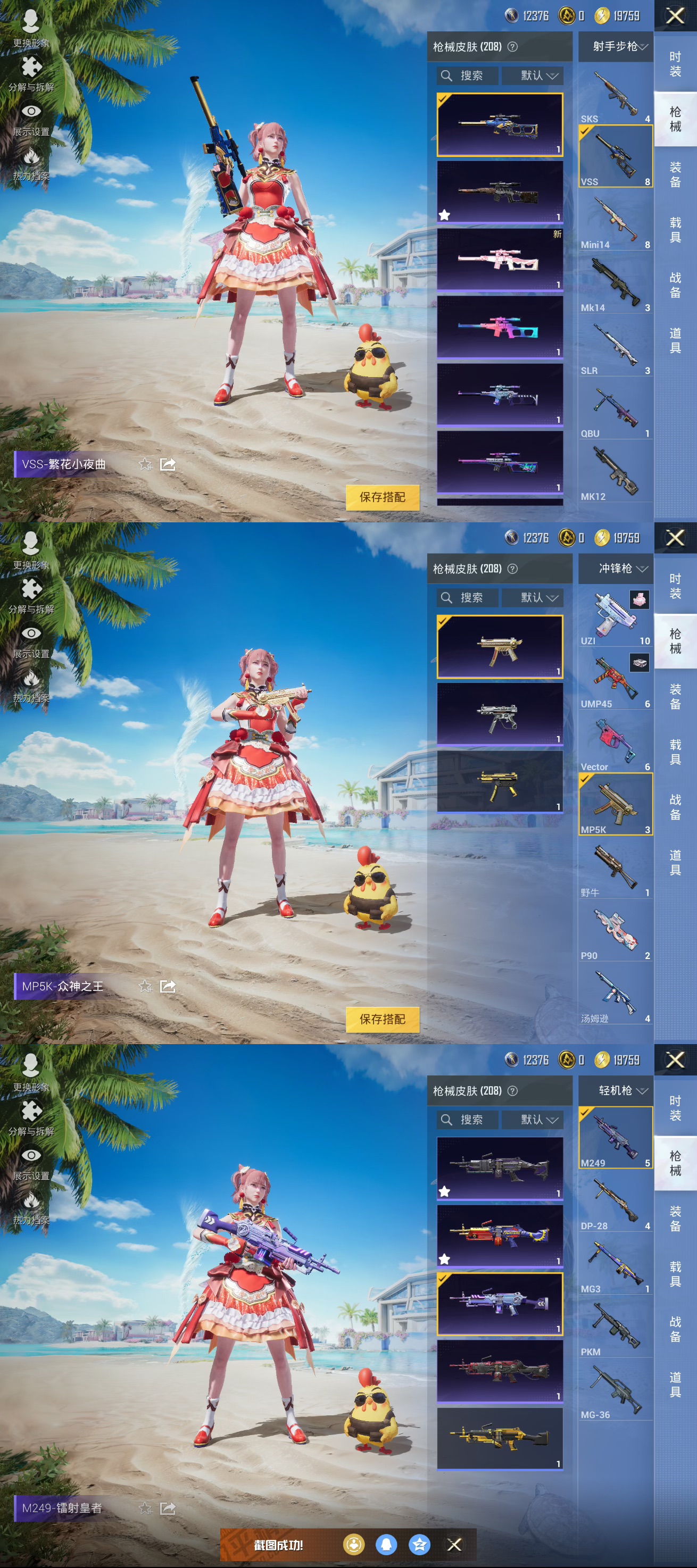
Task: Pick the SLR rifle icon
Action: (x=616, y=345)
